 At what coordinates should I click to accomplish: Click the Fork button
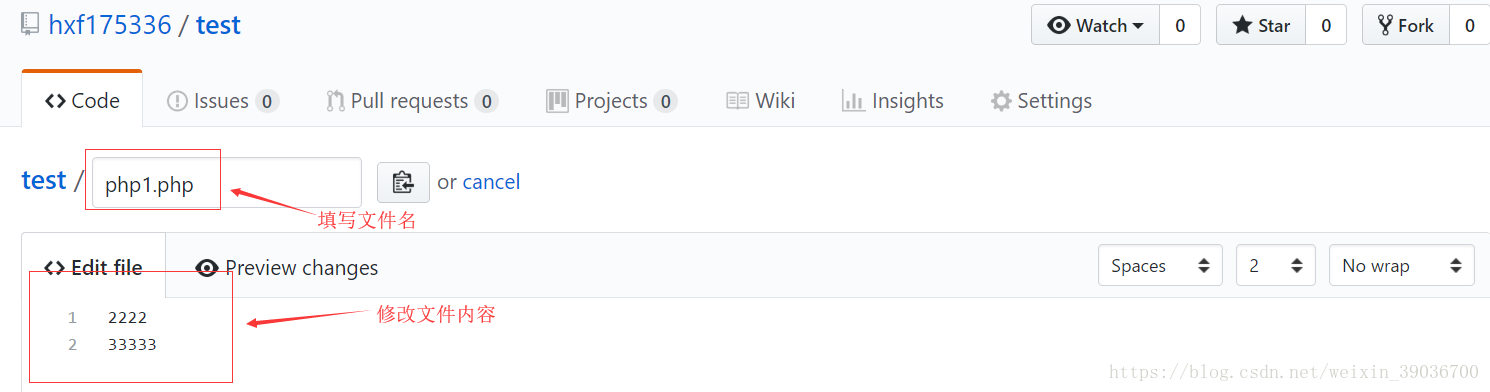pyautogui.click(x=1405, y=26)
